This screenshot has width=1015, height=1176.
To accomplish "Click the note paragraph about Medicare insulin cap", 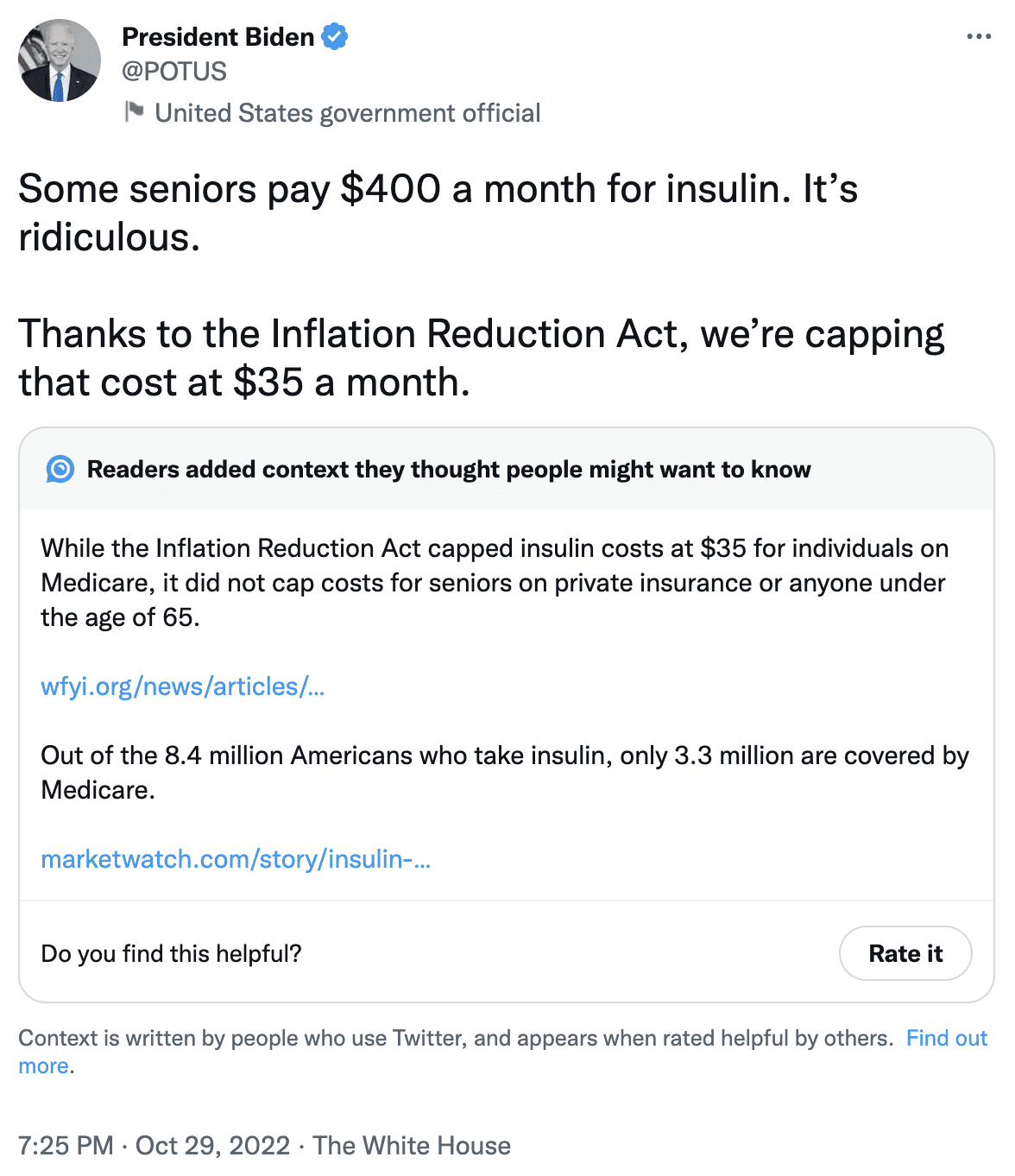I will [x=495, y=583].
